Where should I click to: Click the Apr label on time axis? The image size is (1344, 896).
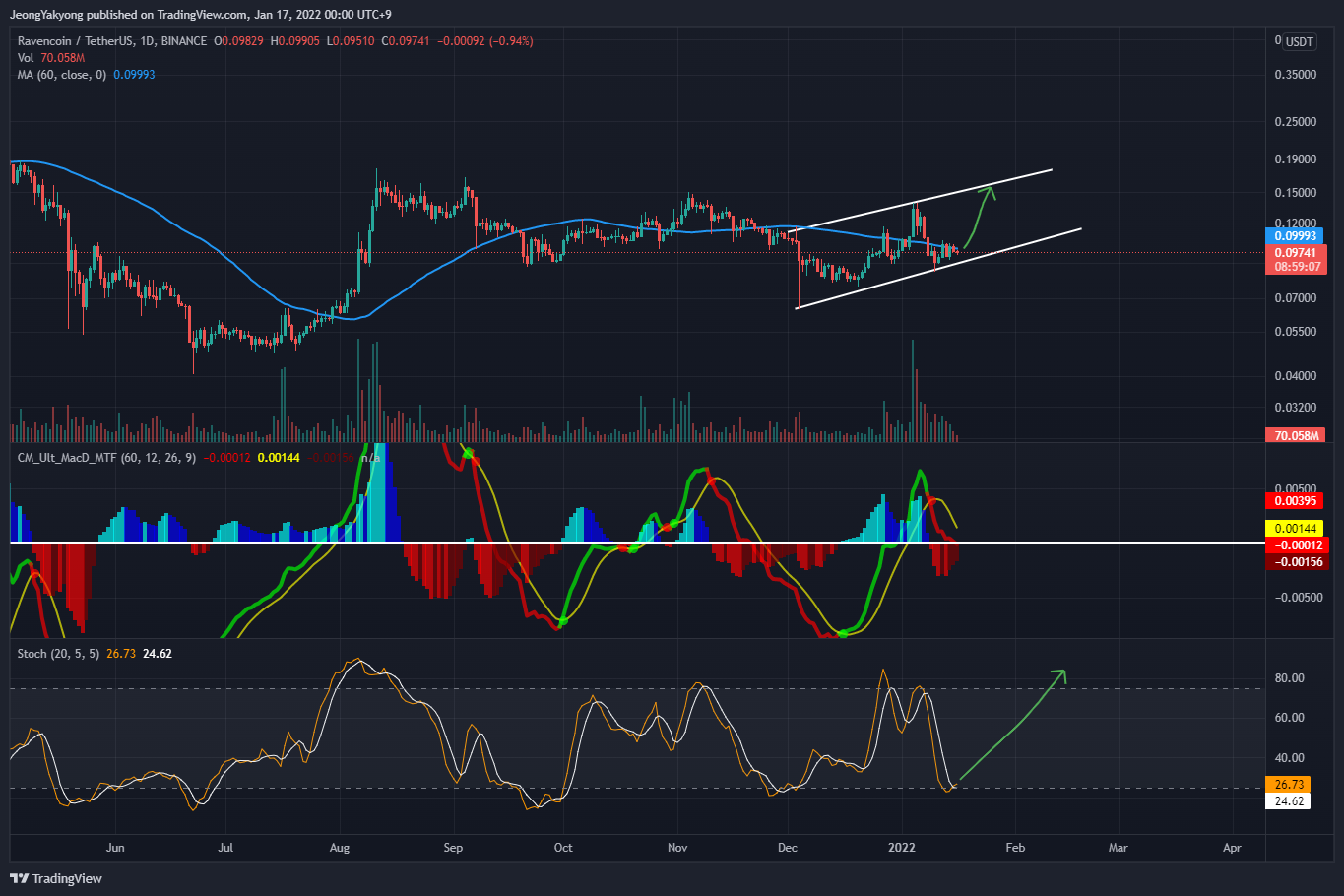coord(1232,848)
